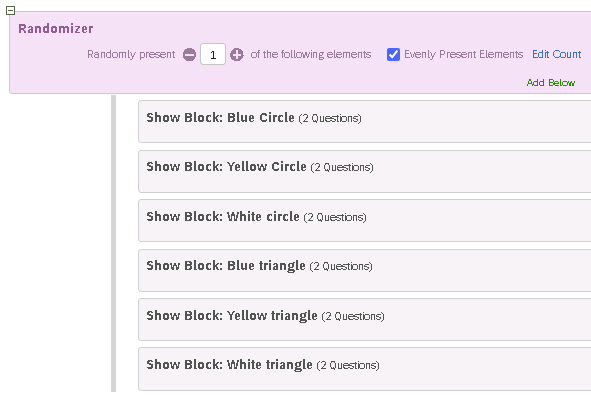This screenshot has width=591, height=403.
Task: Click the Randomly present label text
Action: point(131,54)
